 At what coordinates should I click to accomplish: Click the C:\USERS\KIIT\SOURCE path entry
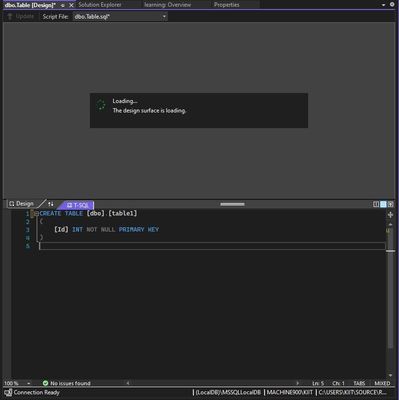tap(352, 393)
